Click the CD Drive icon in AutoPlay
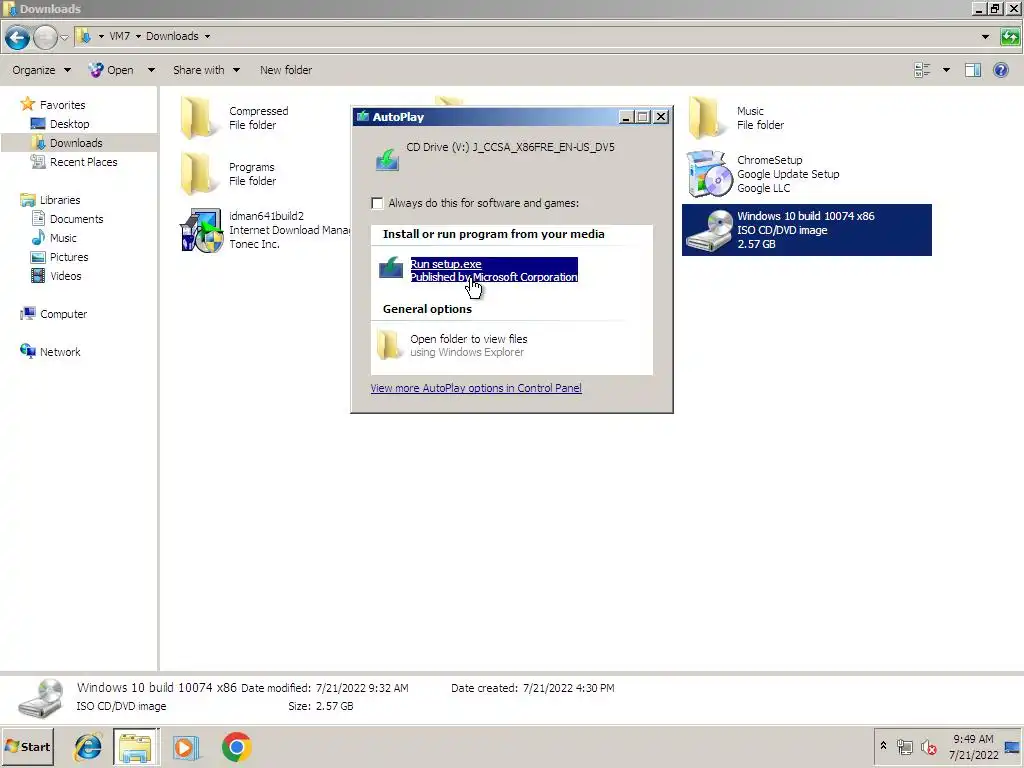The width and height of the screenshot is (1024, 768). click(387, 159)
